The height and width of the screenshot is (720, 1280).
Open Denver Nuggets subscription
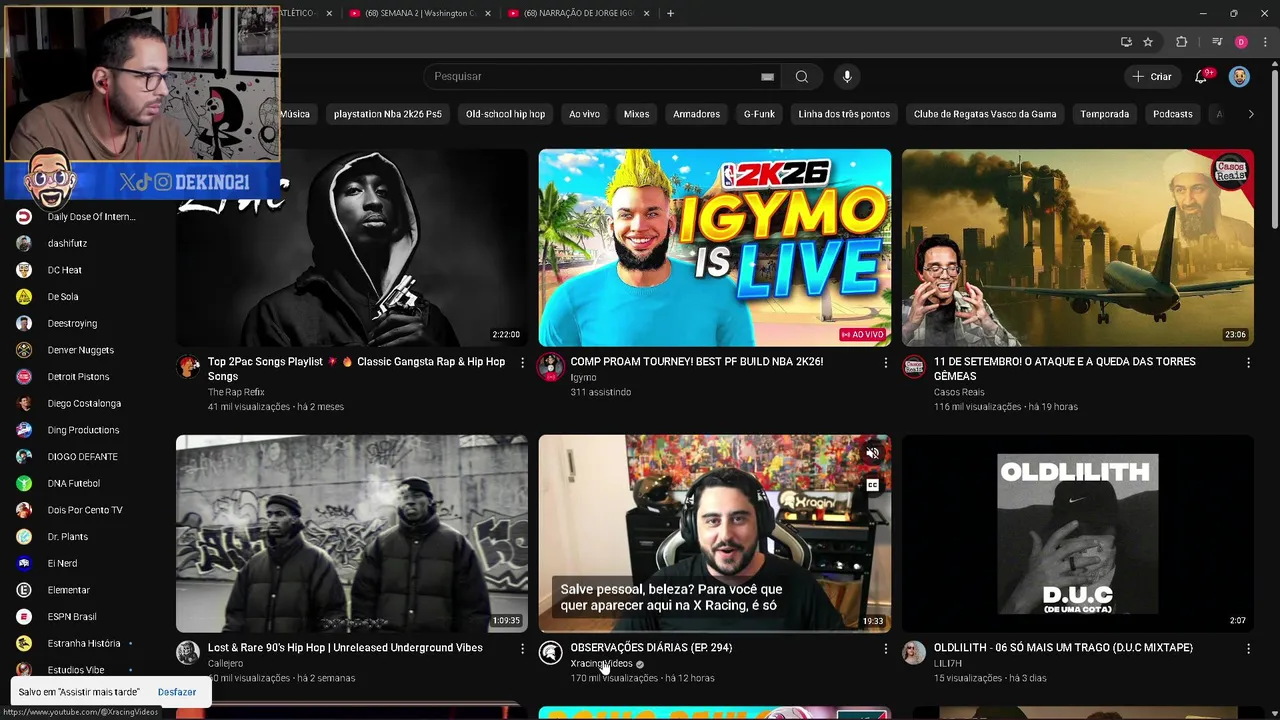point(80,350)
